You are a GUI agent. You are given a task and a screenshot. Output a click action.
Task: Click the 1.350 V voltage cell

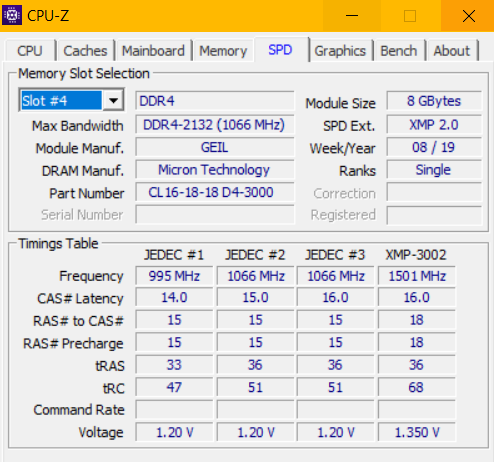(417, 432)
